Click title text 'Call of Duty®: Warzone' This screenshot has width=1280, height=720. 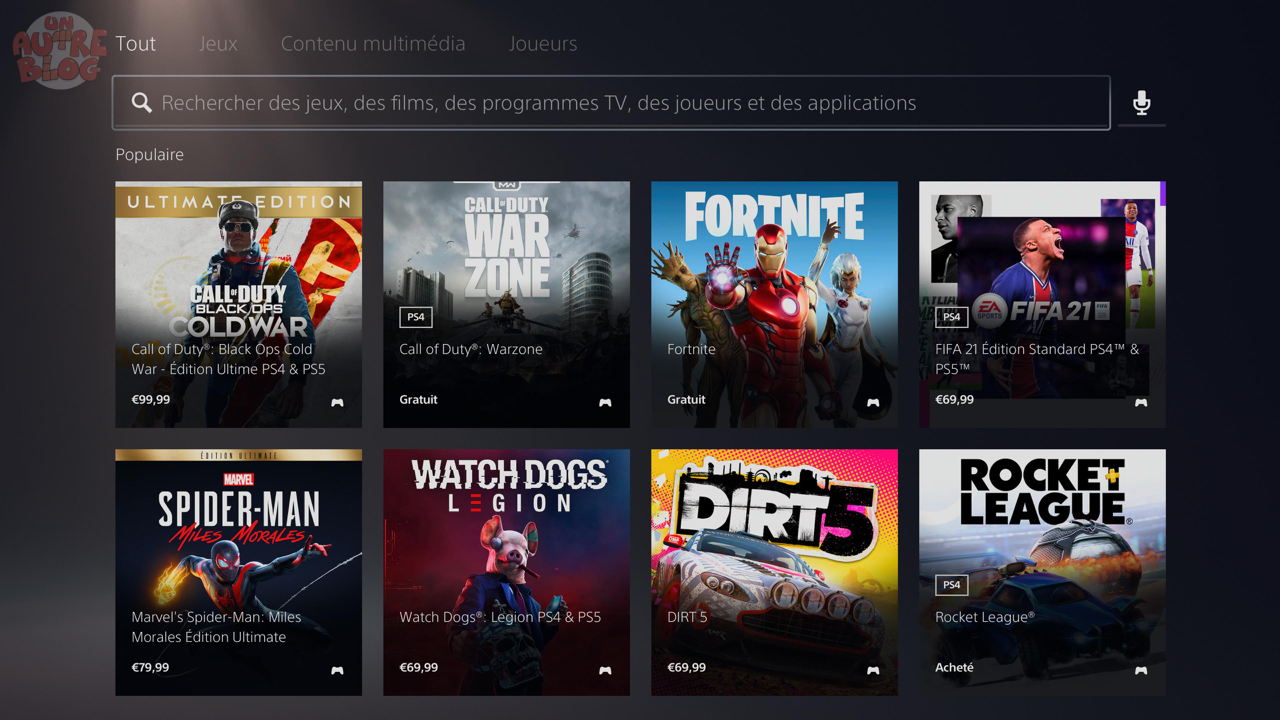(471, 350)
